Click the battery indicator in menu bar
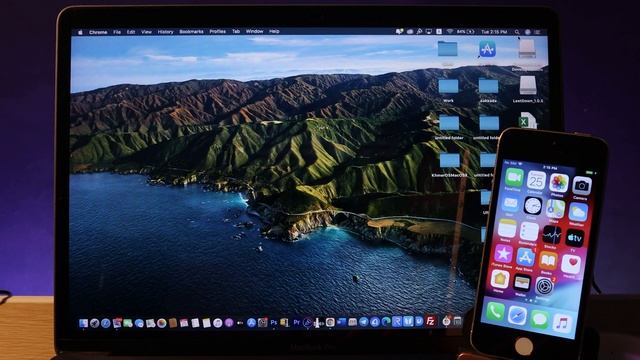The height and width of the screenshot is (360, 640). [466, 31]
